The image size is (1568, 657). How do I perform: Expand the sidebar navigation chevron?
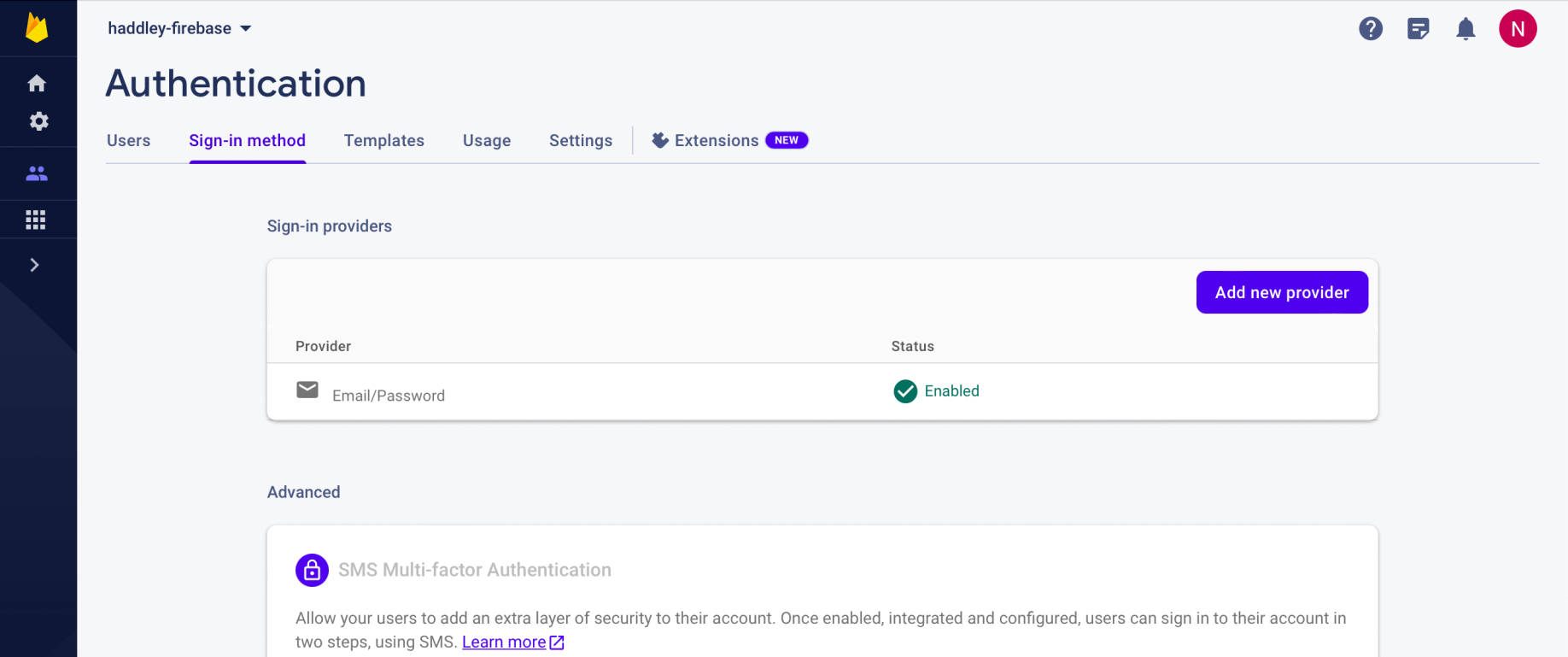[35, 265]
